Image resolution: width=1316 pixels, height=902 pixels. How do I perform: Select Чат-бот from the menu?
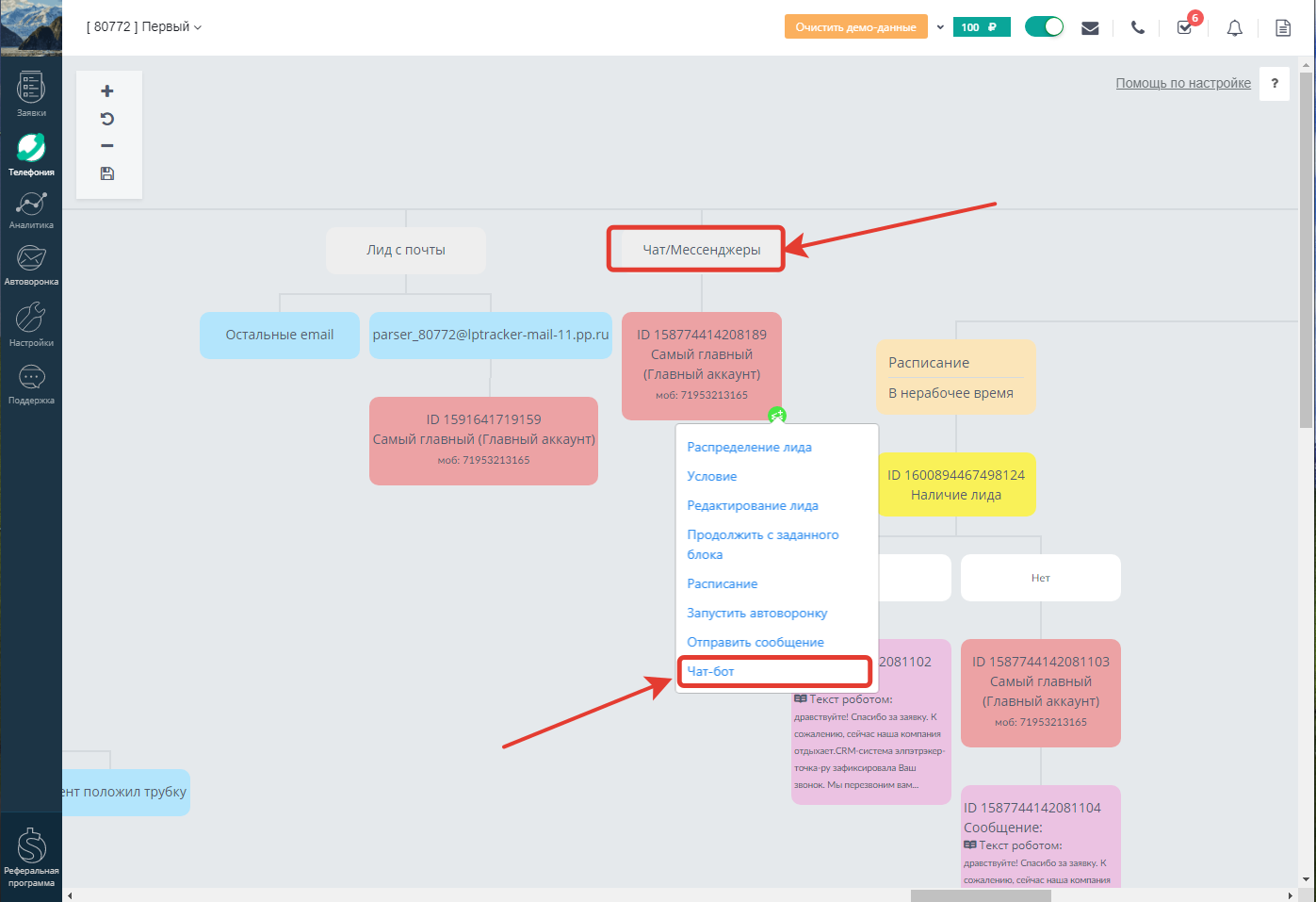(710, 671)
